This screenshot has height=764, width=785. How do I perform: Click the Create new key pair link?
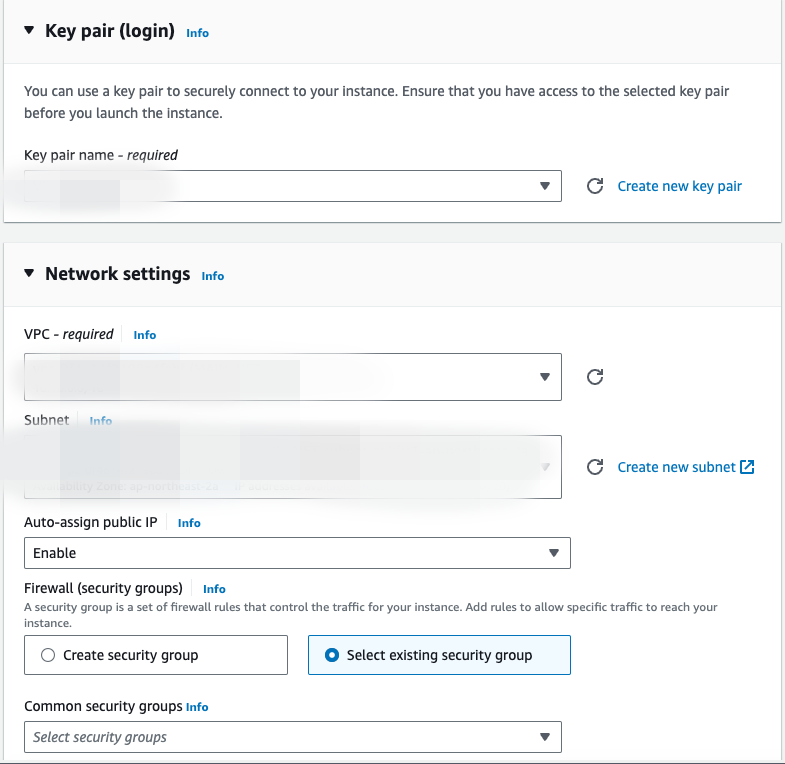pyautogui.click(x=679, y=186)
